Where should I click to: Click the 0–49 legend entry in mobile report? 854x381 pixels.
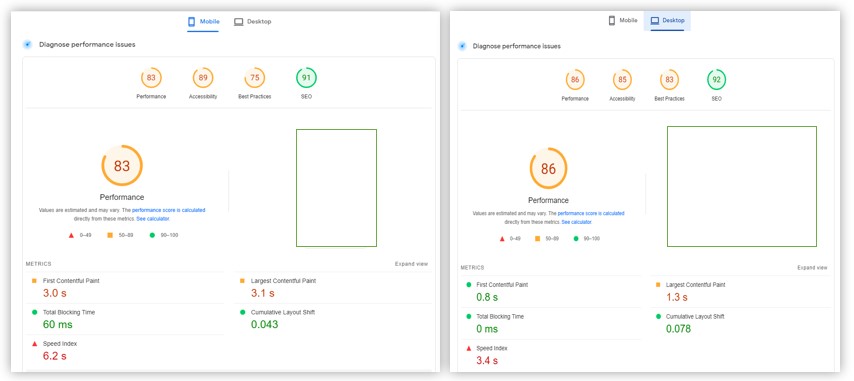click(x=80, y=235)
